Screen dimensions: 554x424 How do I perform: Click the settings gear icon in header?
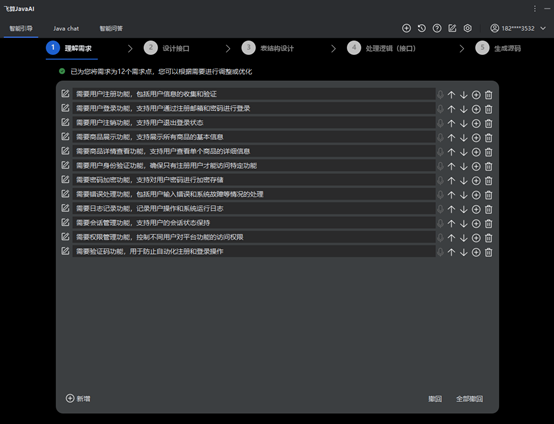(x=467, y=28)
